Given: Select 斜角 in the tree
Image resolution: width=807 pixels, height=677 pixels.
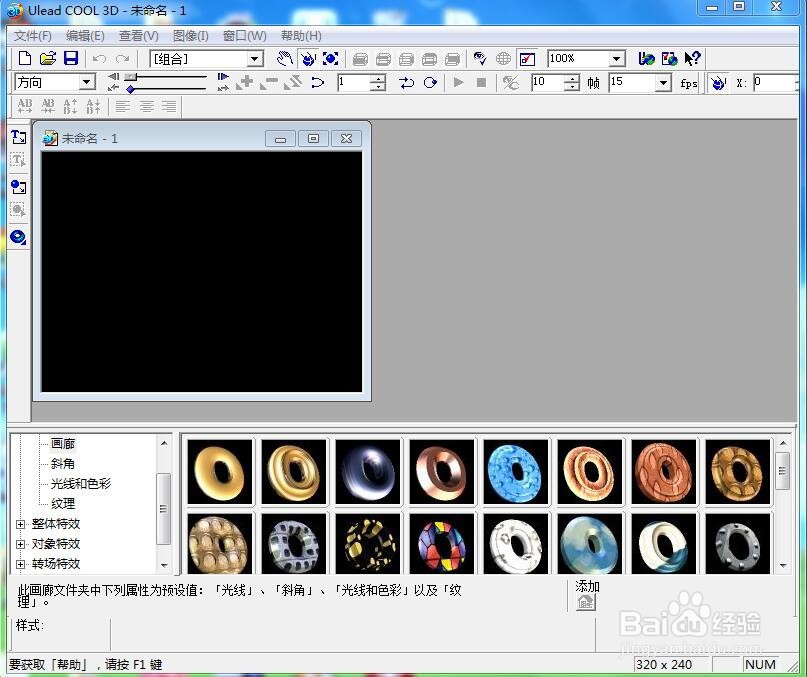Looking at the screenshot, I should click(63, 463).
